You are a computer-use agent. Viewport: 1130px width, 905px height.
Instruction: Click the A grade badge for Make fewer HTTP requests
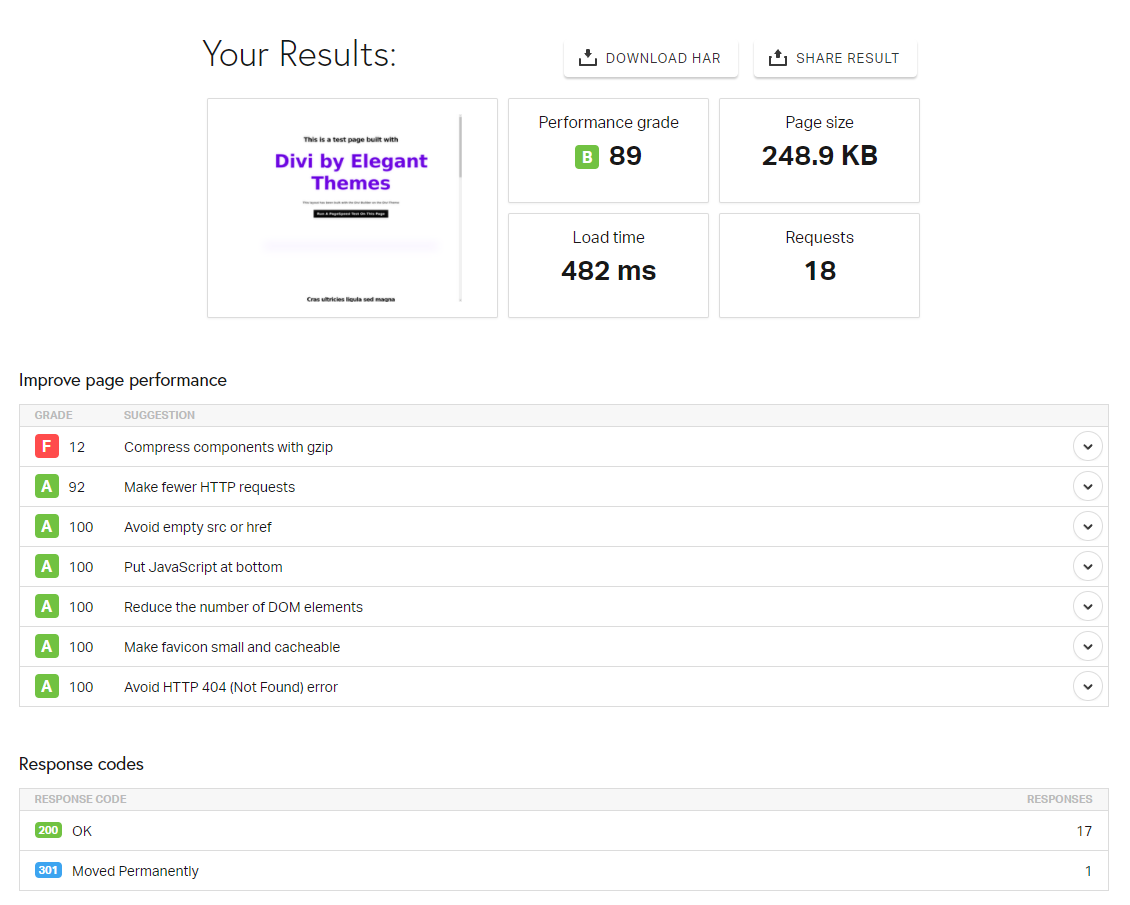[x=47, y=487]
